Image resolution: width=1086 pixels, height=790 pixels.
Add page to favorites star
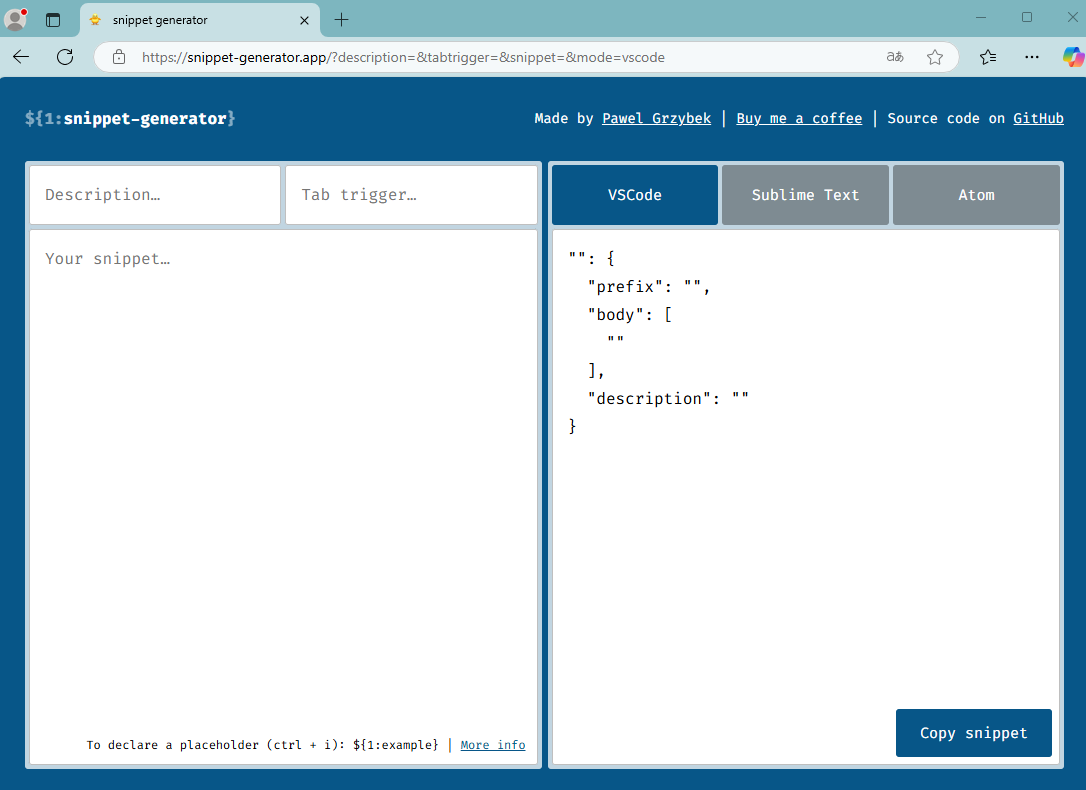pos(935,57)
